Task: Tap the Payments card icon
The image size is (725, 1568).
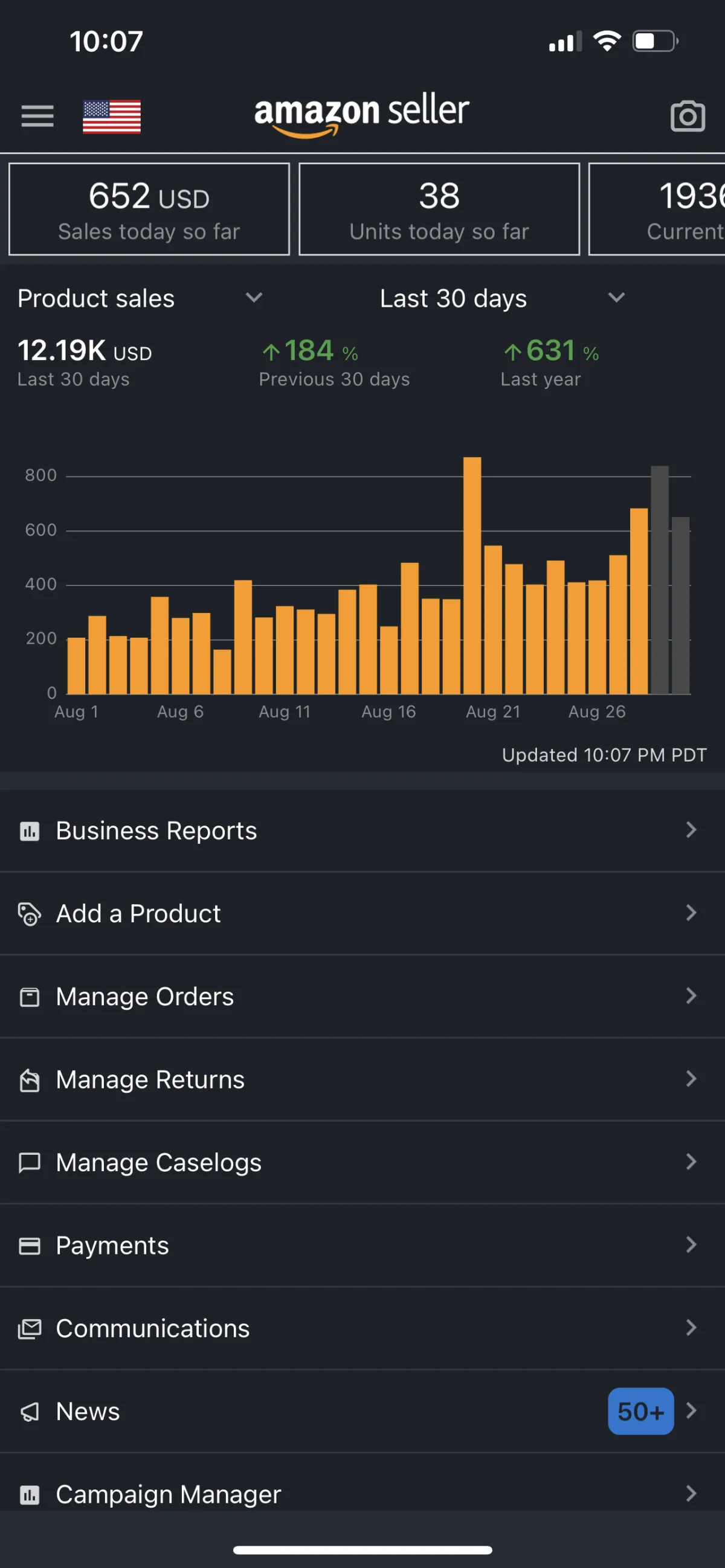Action: 29,1245
